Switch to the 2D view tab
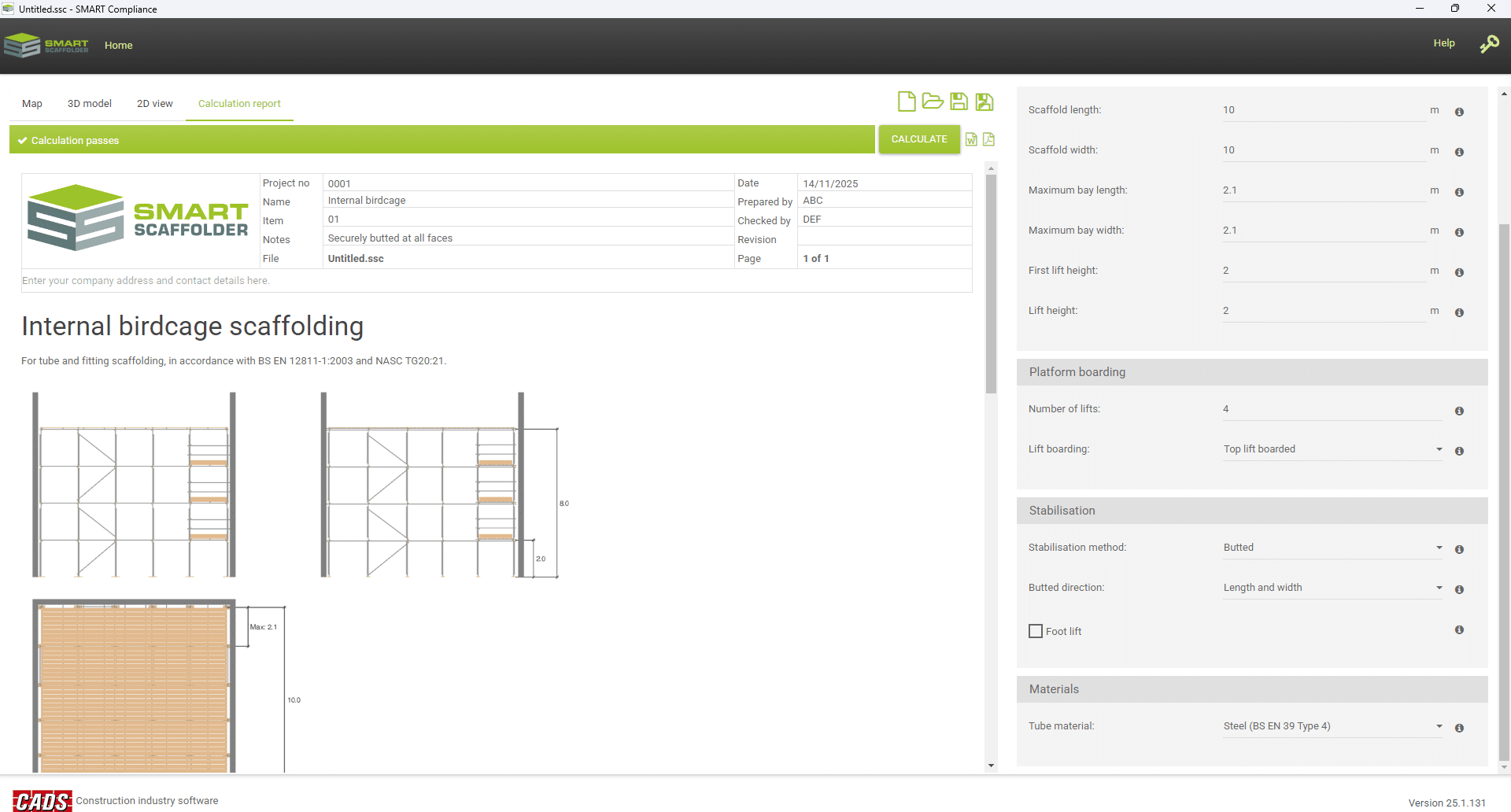The width and height of the screenshot is (1511, 812). [155, 104]
